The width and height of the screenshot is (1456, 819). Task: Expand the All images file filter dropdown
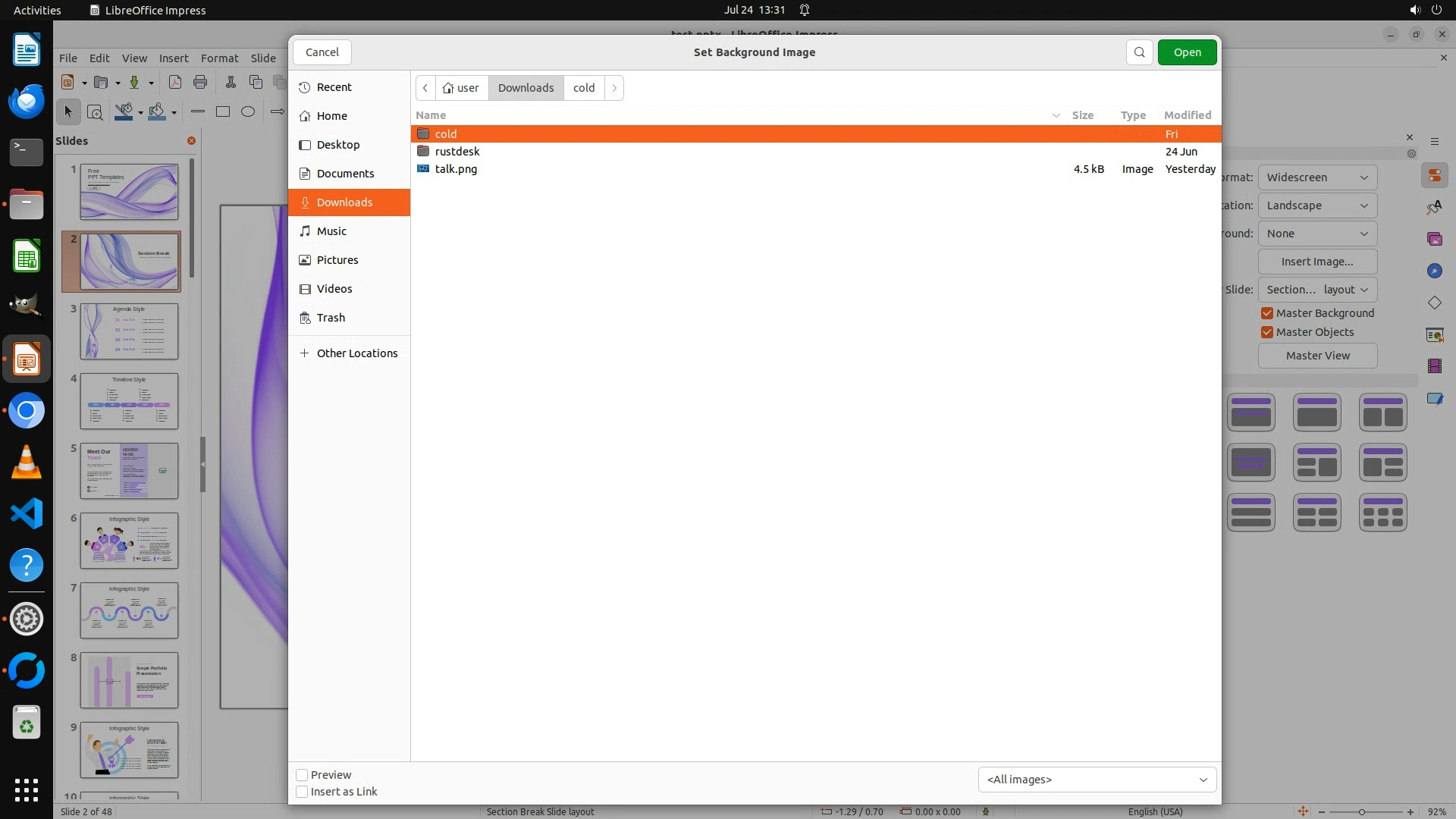pyautogui.click(x=1097, y=780)
